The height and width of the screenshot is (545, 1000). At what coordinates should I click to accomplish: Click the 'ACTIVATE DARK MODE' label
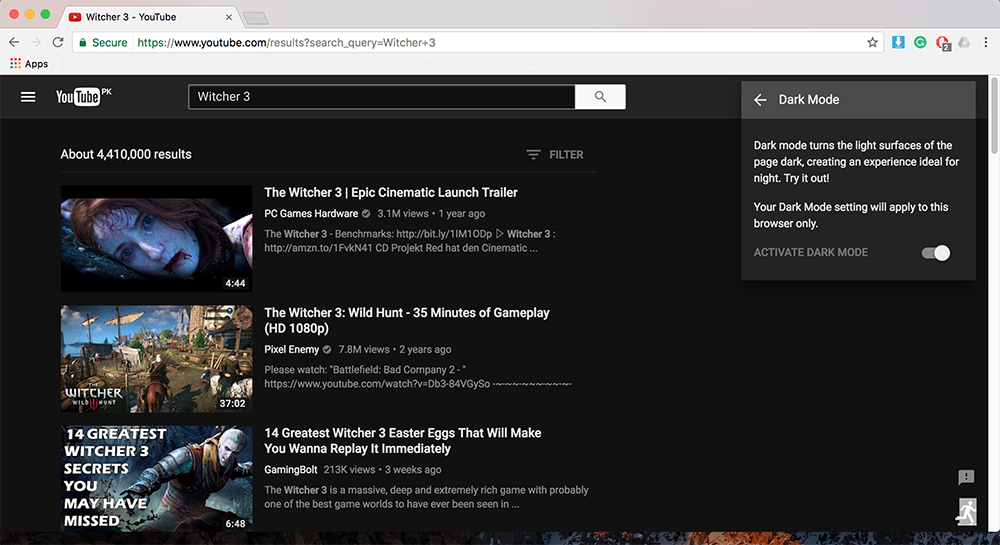(x=811, y=252)
